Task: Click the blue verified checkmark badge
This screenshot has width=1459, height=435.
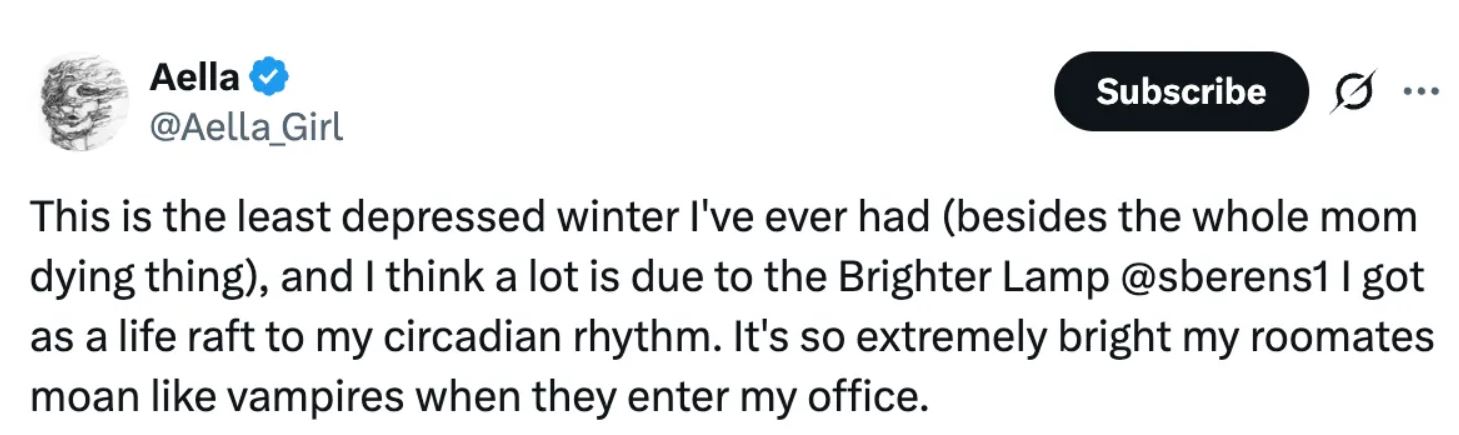Action: (x=269, y=76)
